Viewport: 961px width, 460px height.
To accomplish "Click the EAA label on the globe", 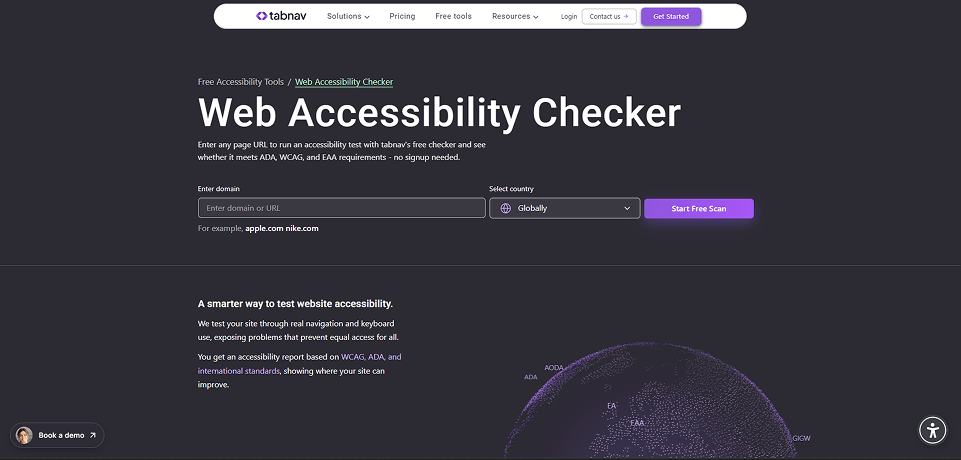I will (x=637, y=423).
